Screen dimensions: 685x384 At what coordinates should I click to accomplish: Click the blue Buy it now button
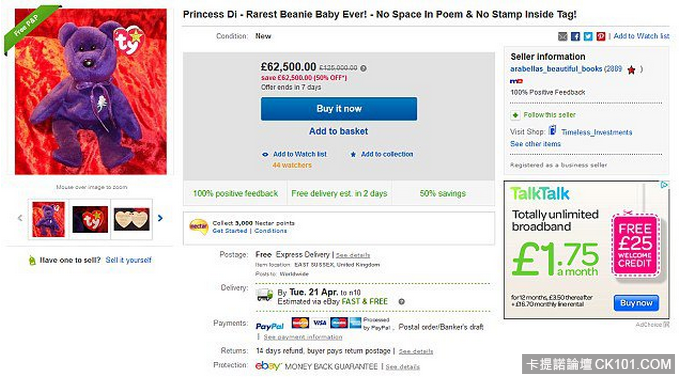tap(339, 109)
